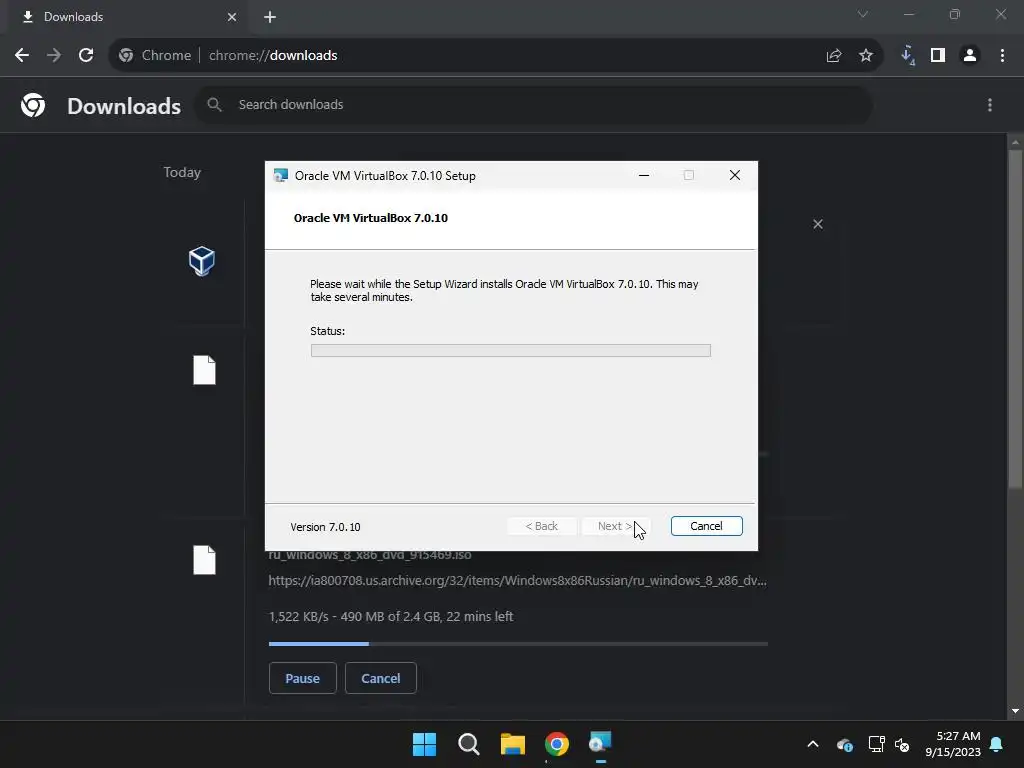Viewport: 1024px width, 768px height.
Task: Select the Downloads tab
Action: click(127, 17)
